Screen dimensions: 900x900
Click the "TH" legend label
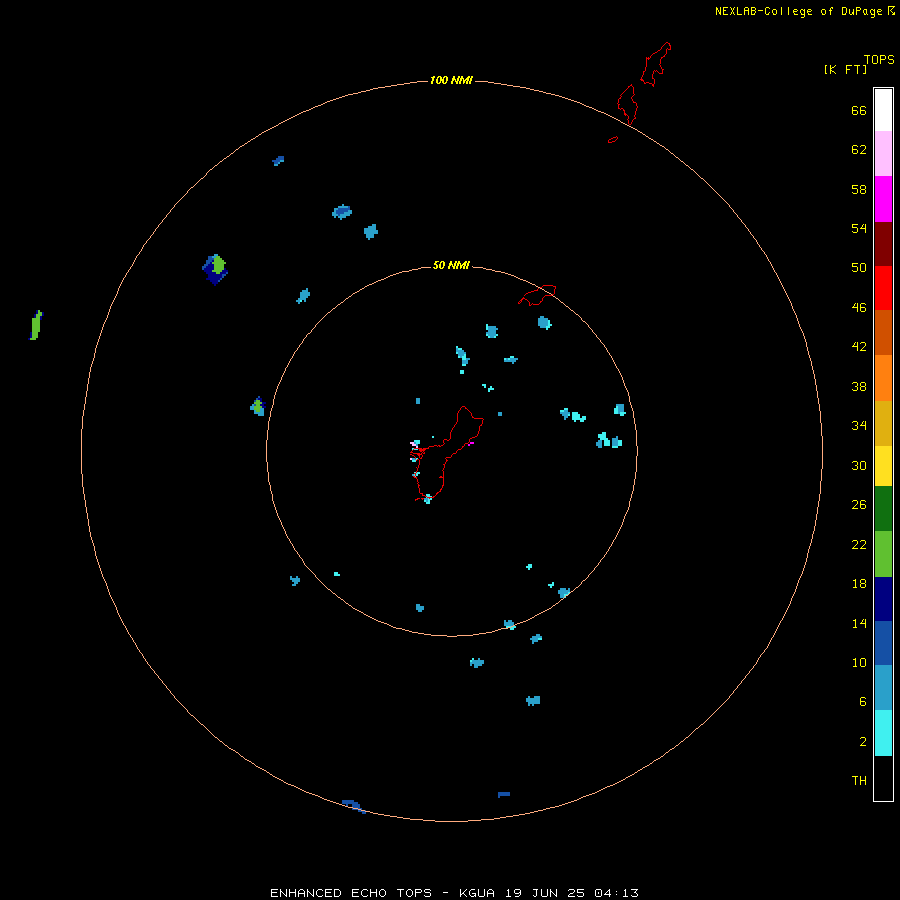tap(859, 781)
